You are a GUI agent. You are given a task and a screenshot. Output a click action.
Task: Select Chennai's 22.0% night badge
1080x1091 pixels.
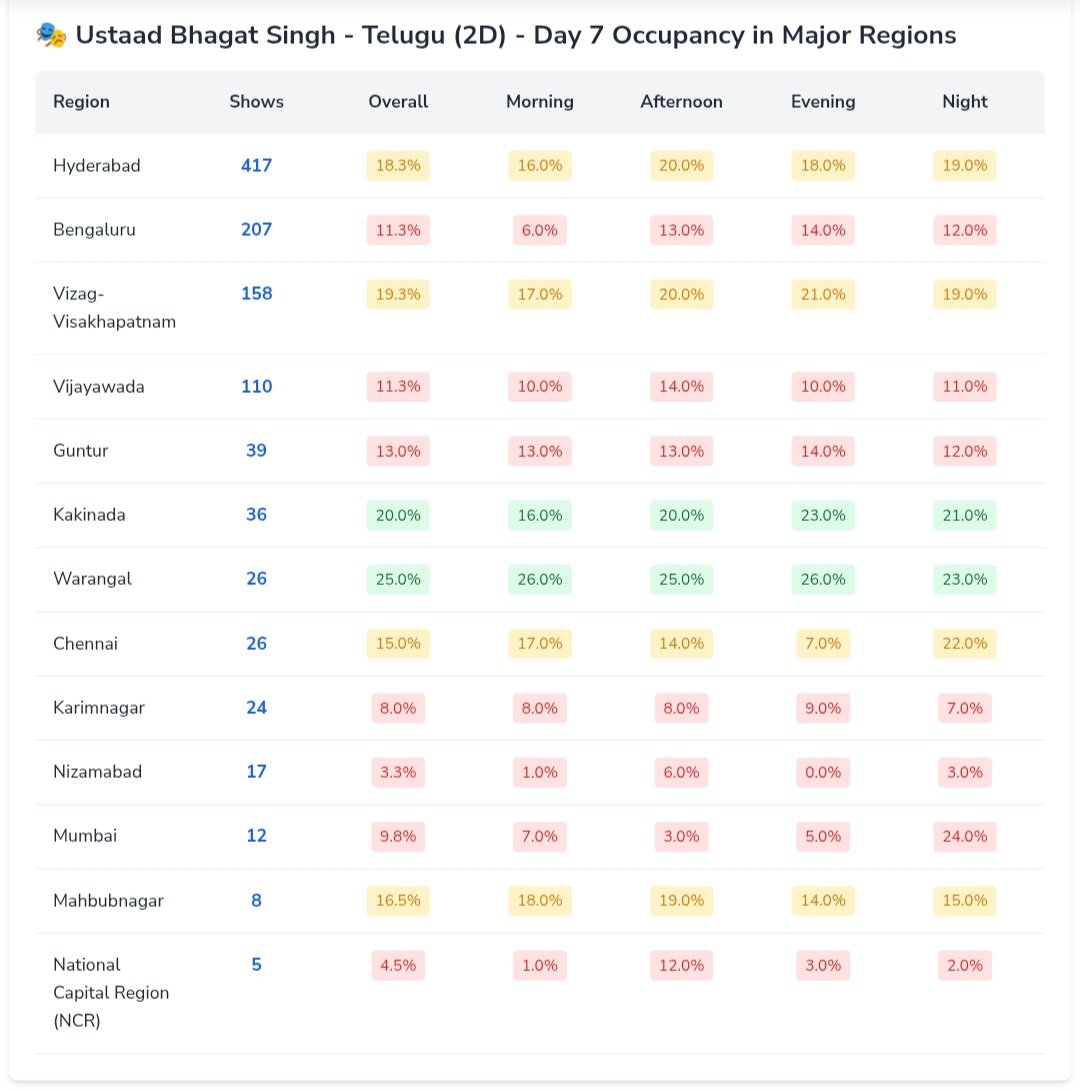965,644
